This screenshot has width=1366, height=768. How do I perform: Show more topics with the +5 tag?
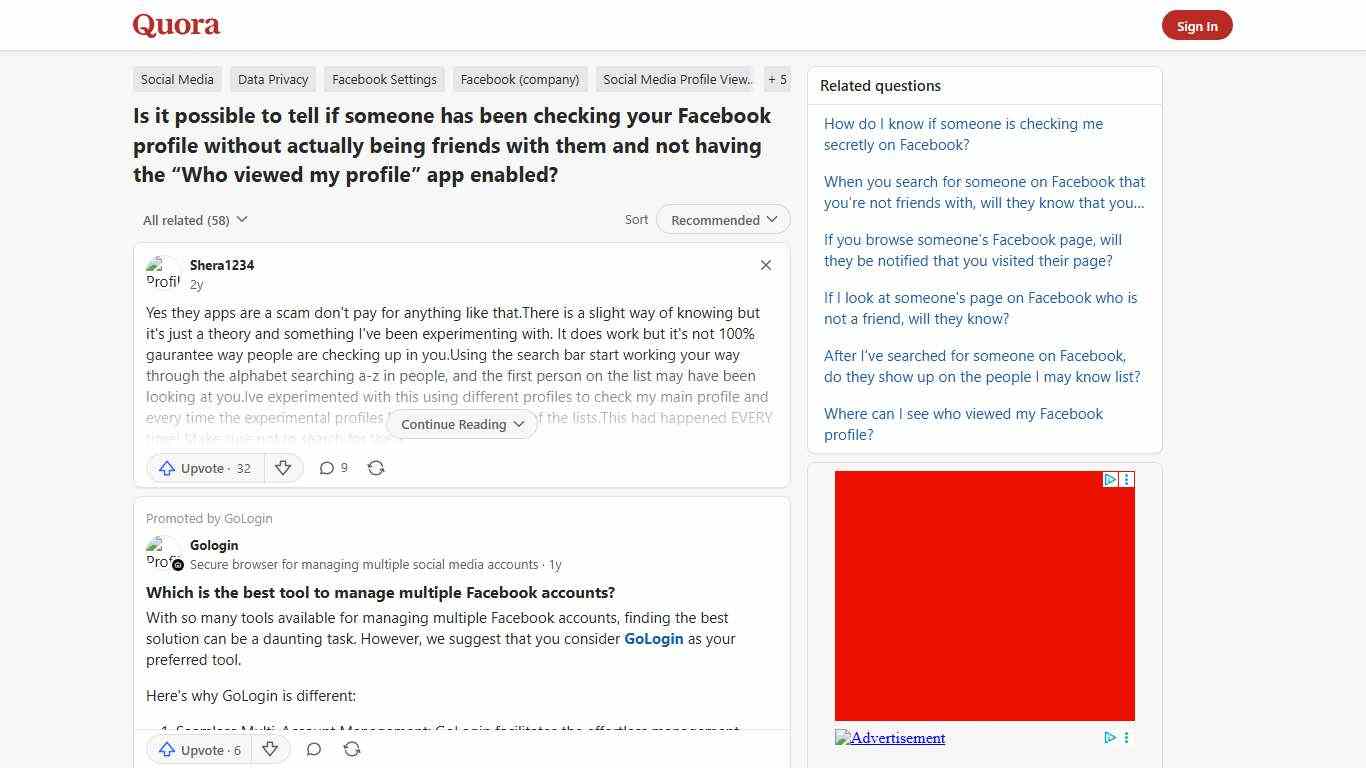tap(777, 79)
